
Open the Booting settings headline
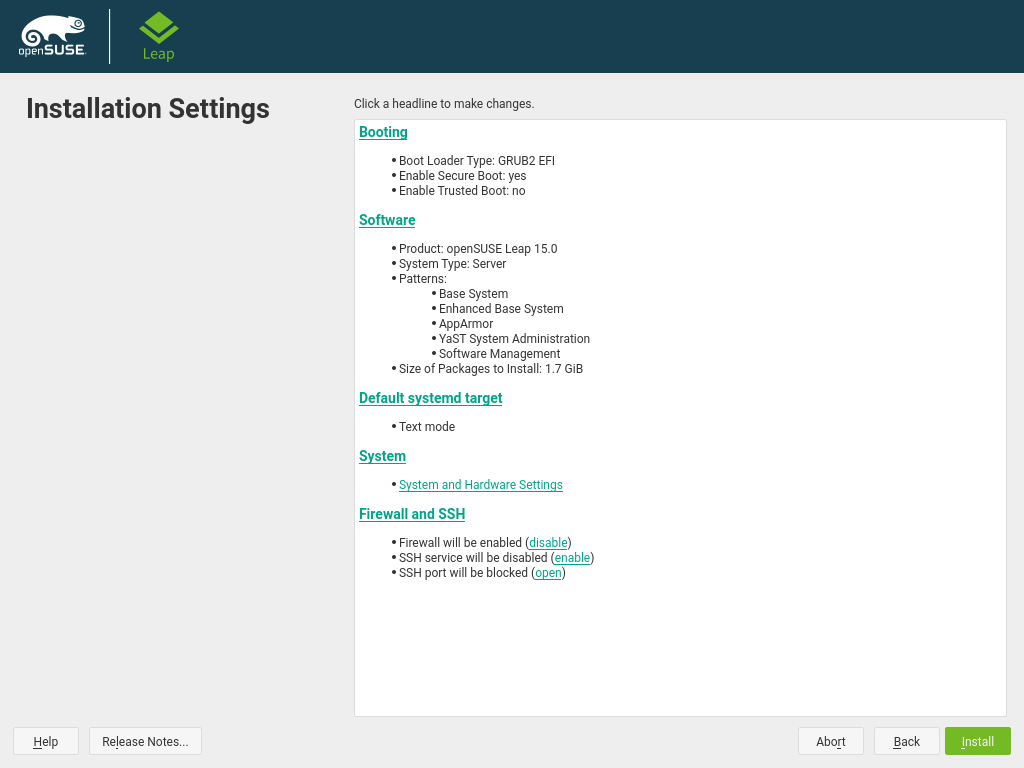[383, 132]
